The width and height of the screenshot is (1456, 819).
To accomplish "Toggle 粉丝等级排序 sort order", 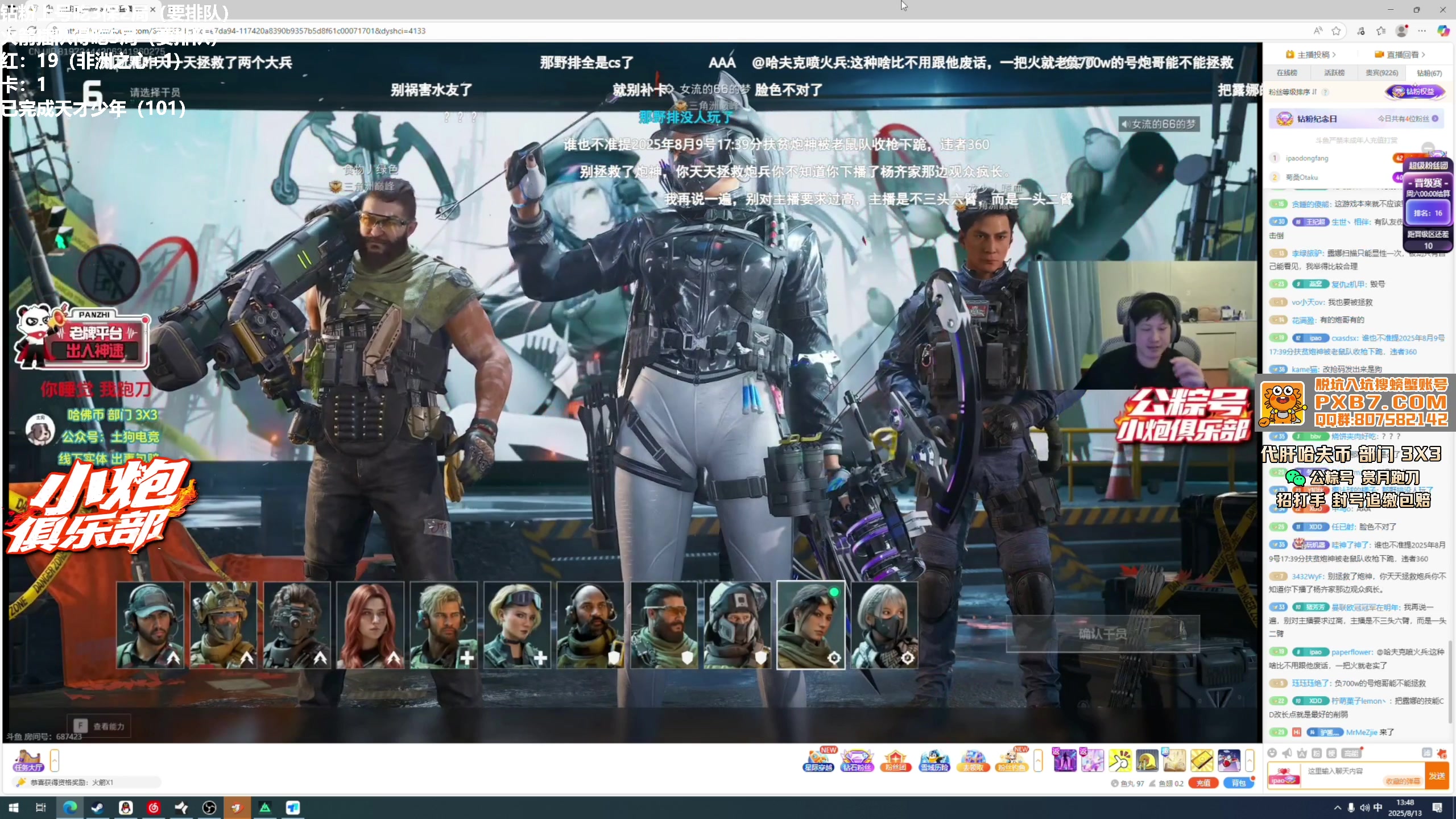I will click(x=1292, y=92).
